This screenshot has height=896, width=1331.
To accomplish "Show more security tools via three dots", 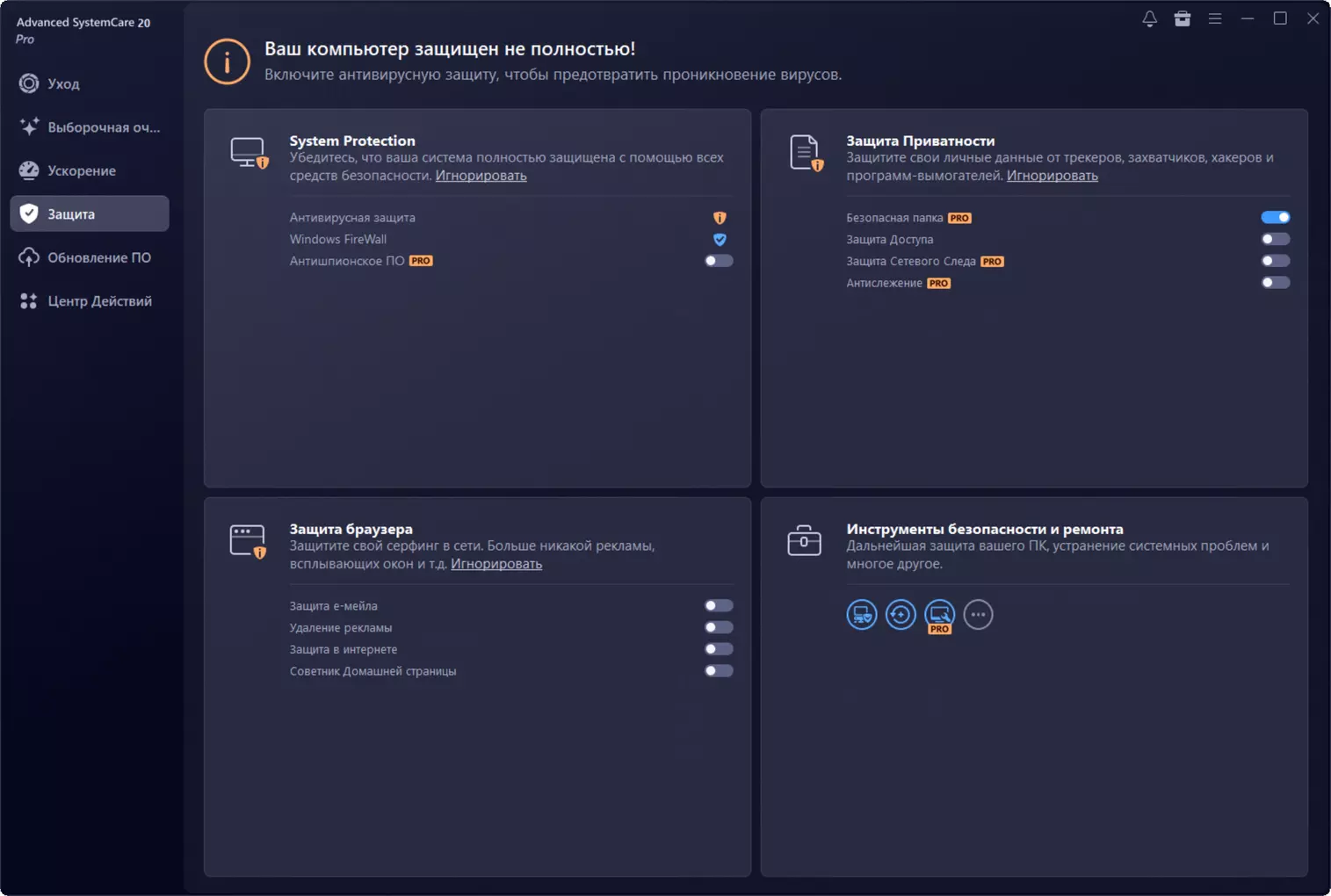I will (978, 615).
